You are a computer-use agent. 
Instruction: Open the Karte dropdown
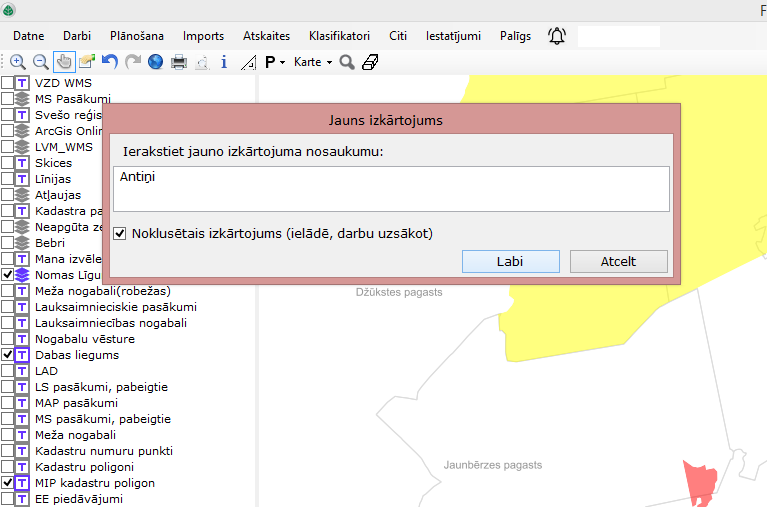tap(313, 62)
